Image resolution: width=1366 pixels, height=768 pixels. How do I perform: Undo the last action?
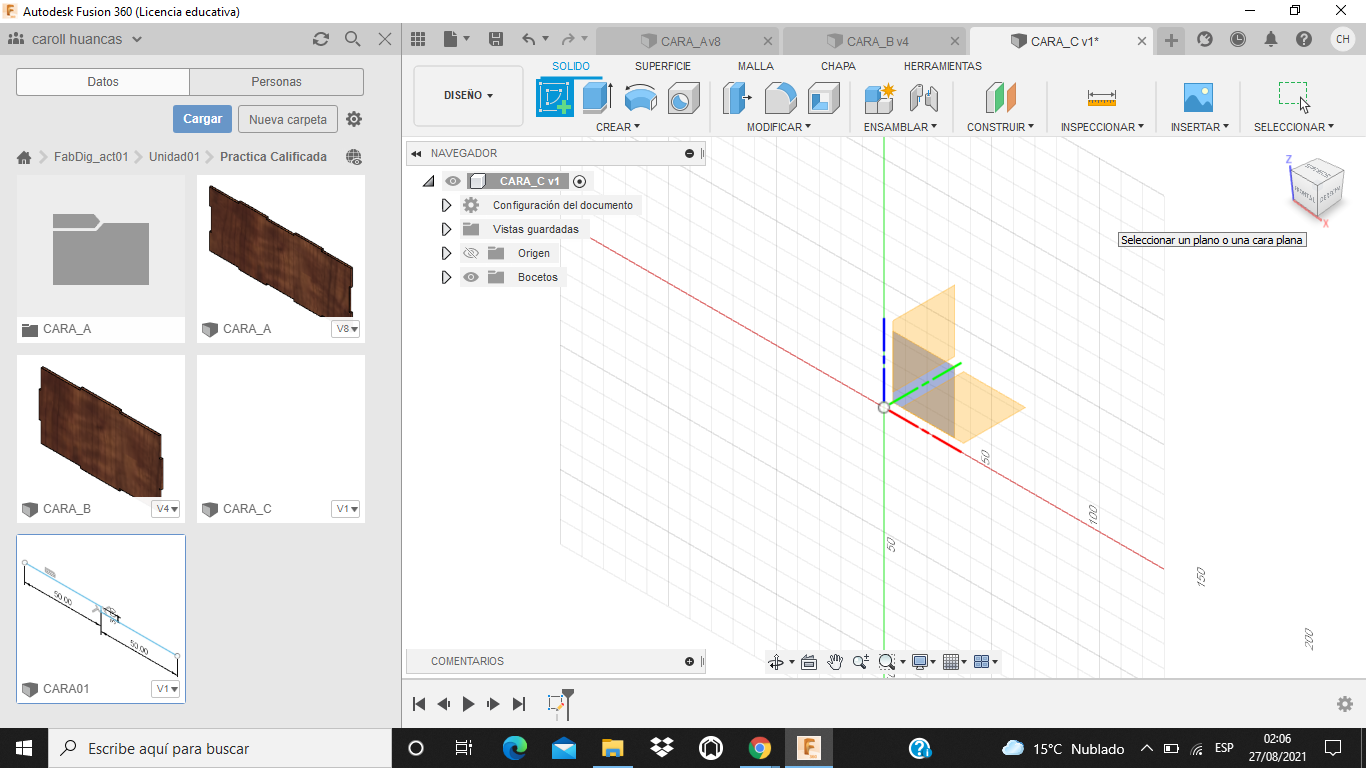point(528,39)
